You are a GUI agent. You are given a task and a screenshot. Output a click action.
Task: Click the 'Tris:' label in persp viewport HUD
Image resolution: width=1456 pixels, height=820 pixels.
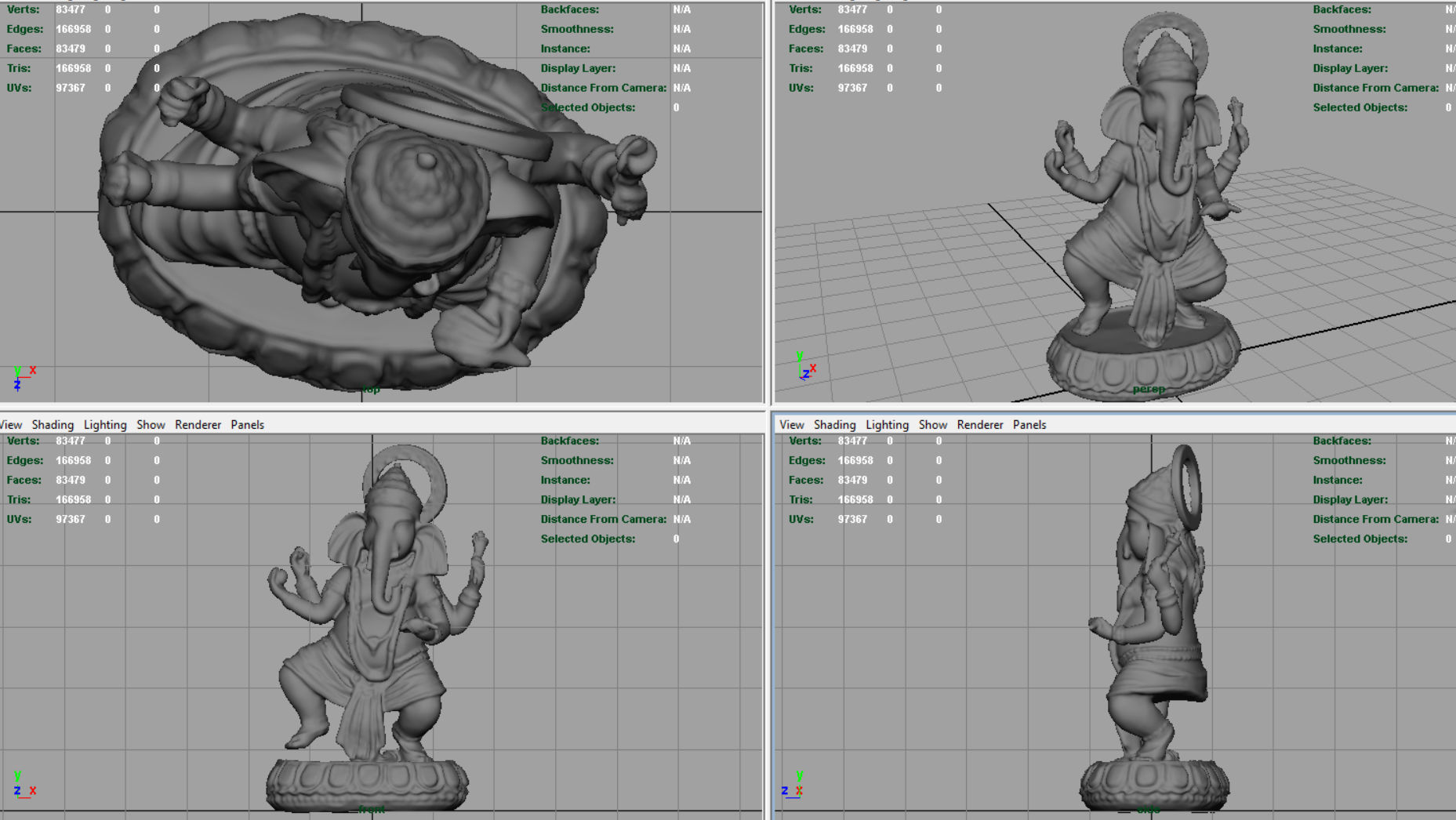tap(801, 68)
